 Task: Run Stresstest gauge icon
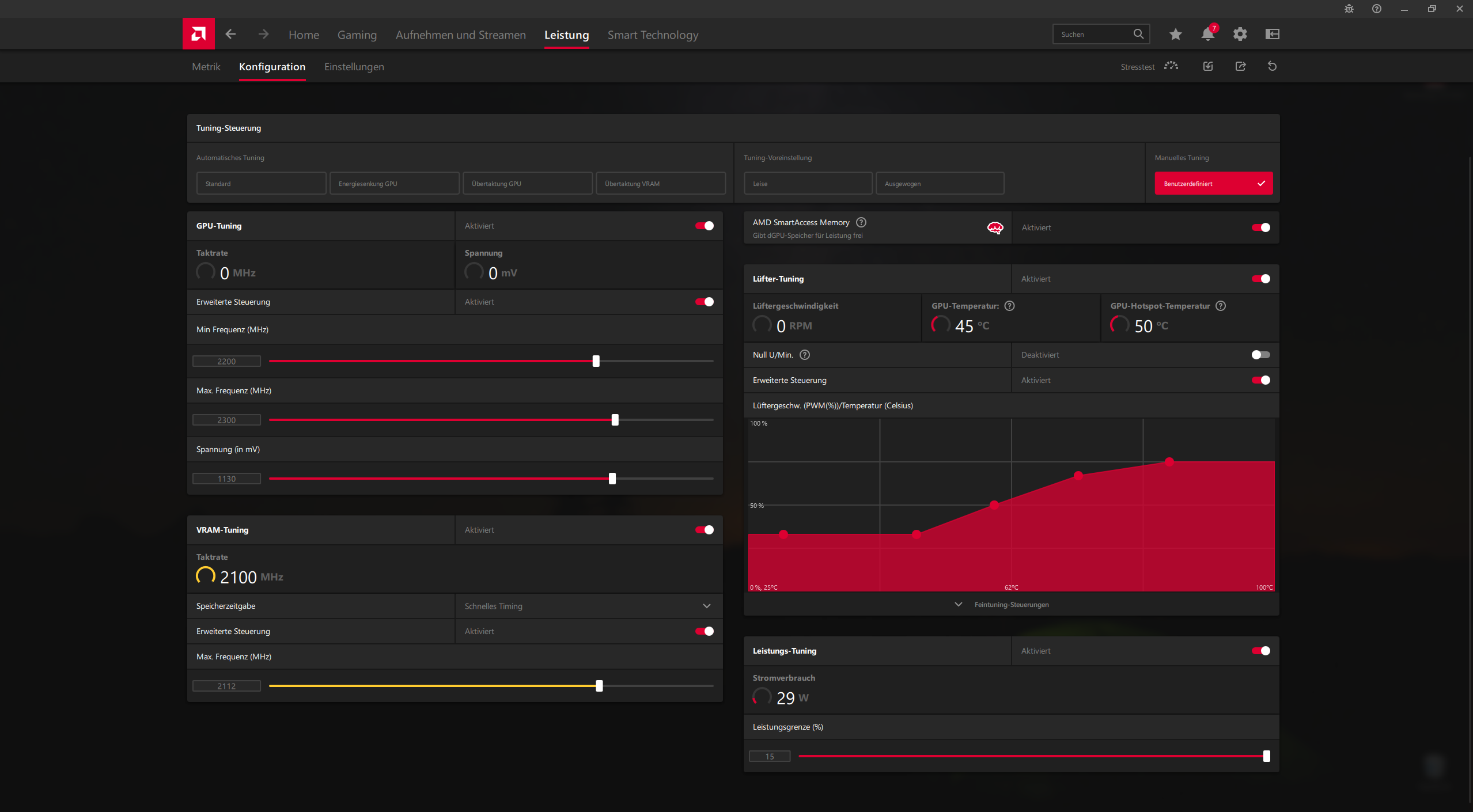[1171, 66]
